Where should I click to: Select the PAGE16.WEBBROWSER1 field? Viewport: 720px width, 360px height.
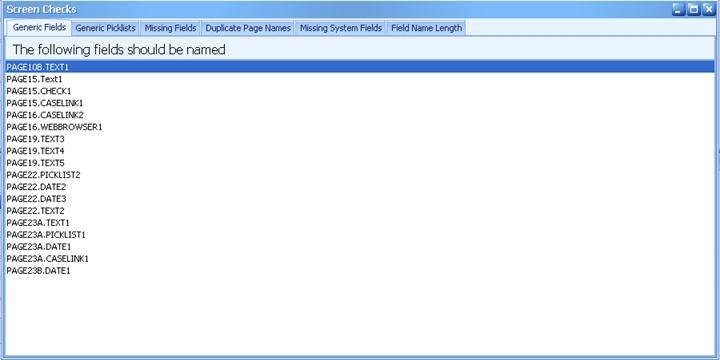(x=360, y=127)
